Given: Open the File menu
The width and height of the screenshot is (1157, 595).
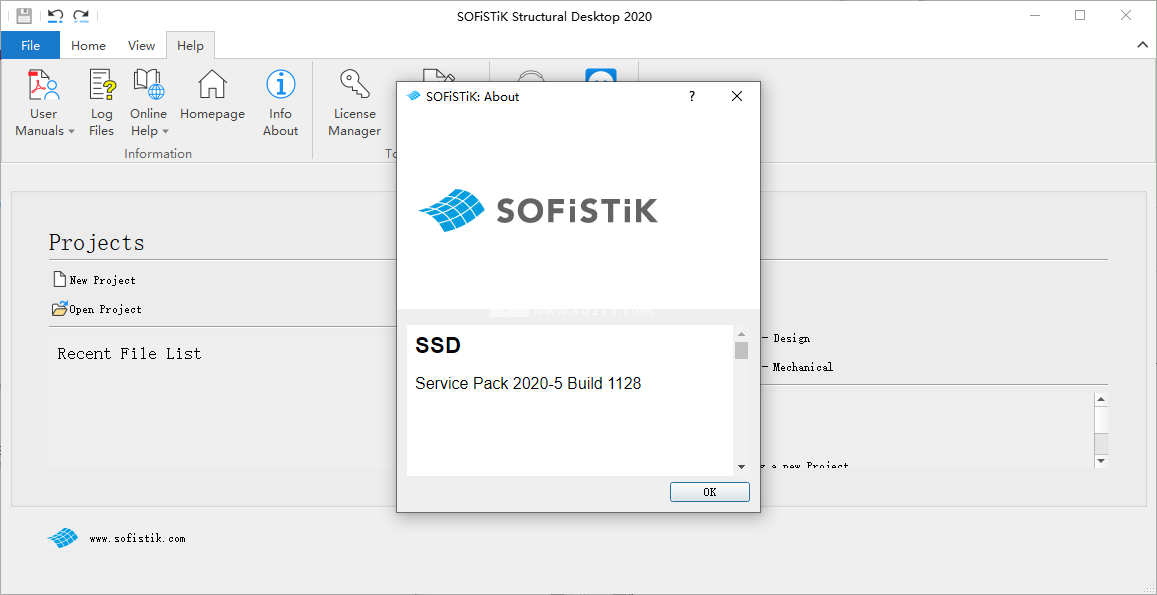Looking at the screenshot, I should tap(30, 45).
